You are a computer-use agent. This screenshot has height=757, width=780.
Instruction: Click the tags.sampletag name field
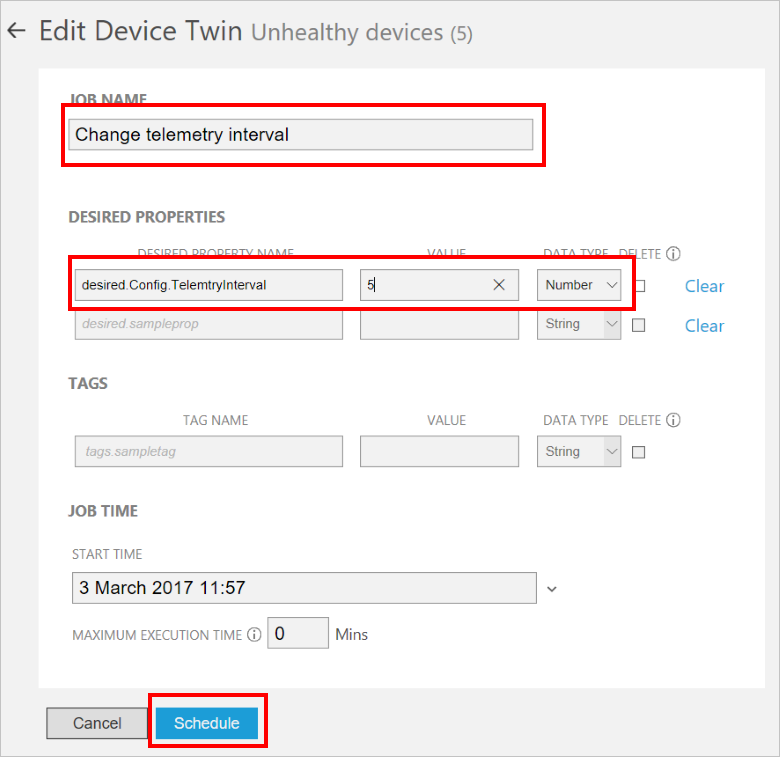pyautogui.click(x=208, y=452)
